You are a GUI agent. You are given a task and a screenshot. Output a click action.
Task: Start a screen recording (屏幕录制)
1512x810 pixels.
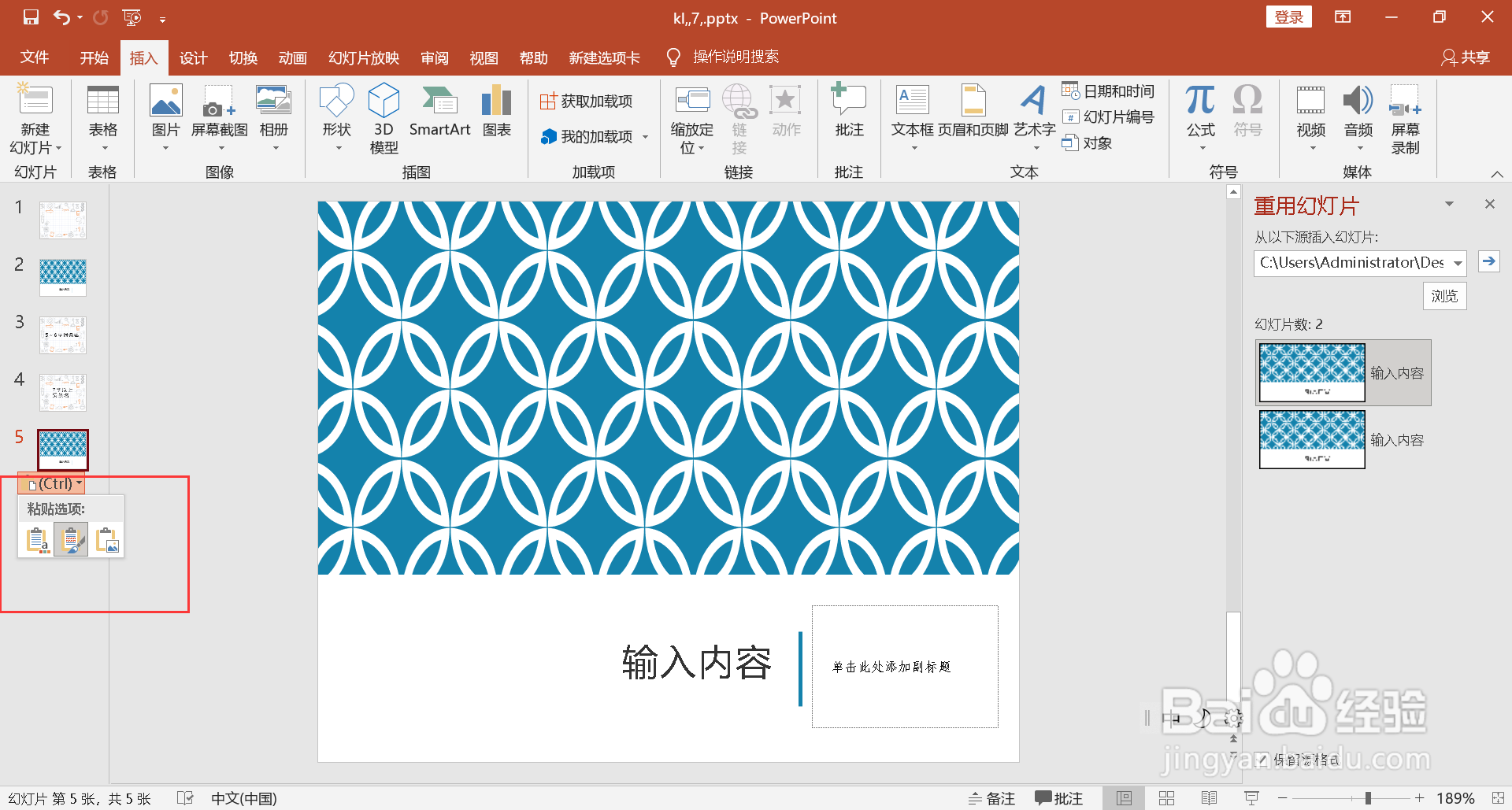point(1406,120)
